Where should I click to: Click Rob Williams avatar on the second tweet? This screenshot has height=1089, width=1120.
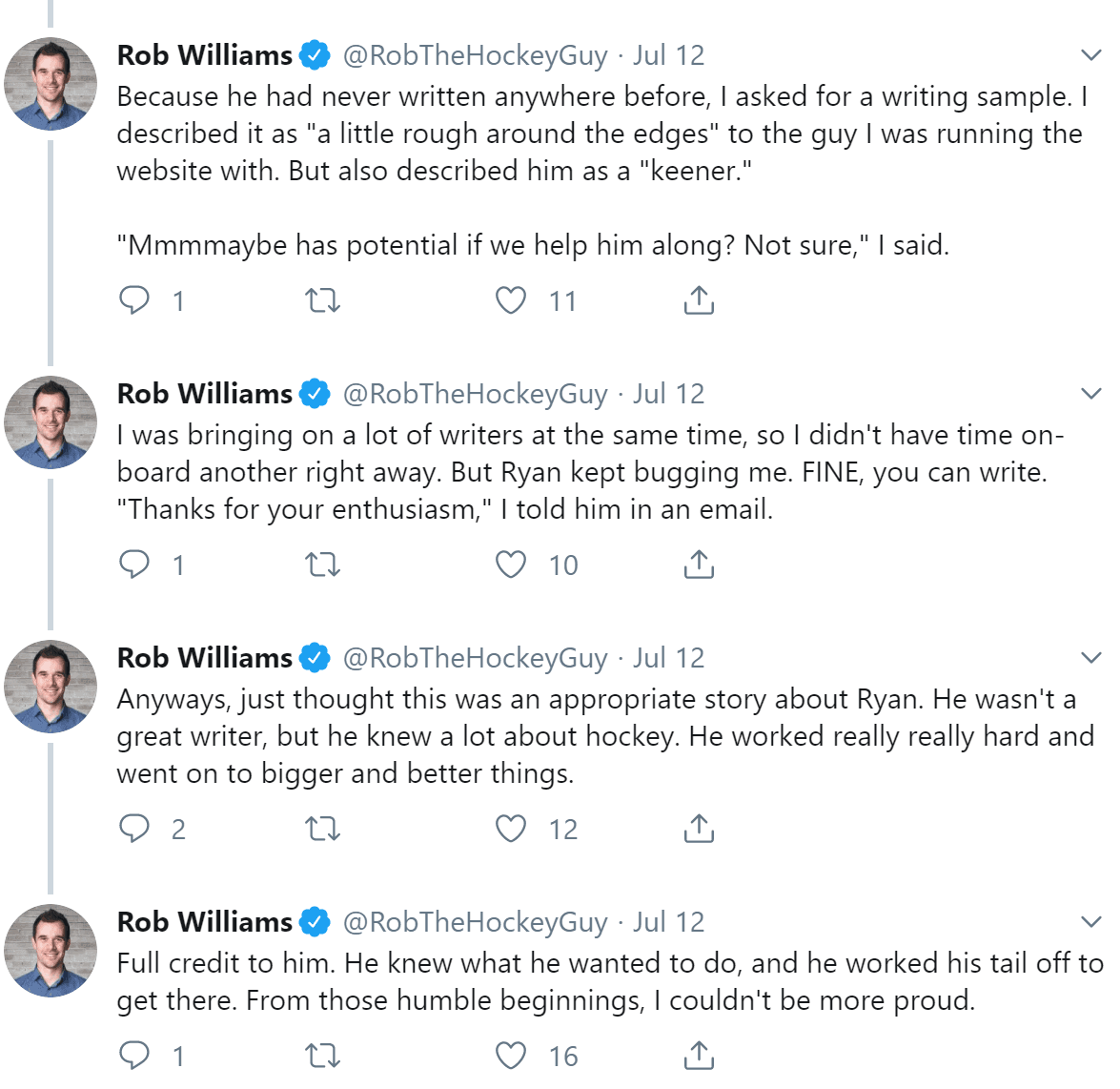[51, 422]
